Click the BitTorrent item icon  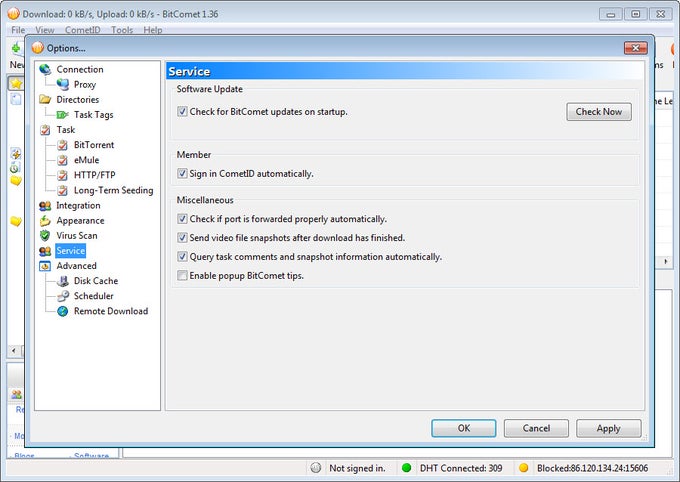coord(62,145)
